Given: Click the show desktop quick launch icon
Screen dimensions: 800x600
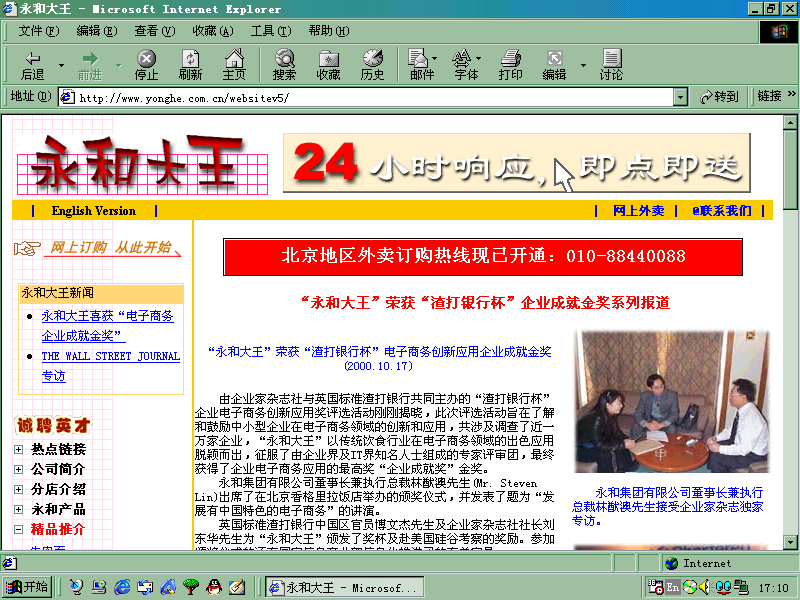Looking at the screenshot, I should [237, 587].
